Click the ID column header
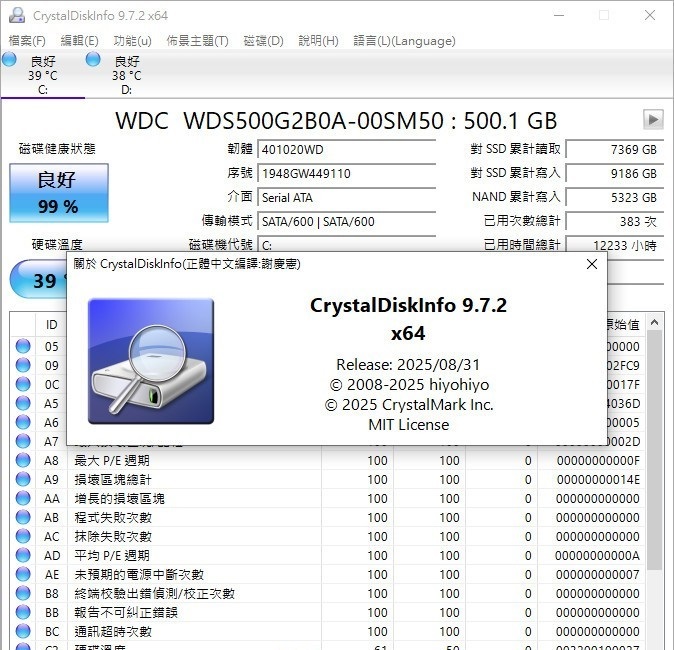The height and width of the screenshot is (650, 674). (51, 324)
